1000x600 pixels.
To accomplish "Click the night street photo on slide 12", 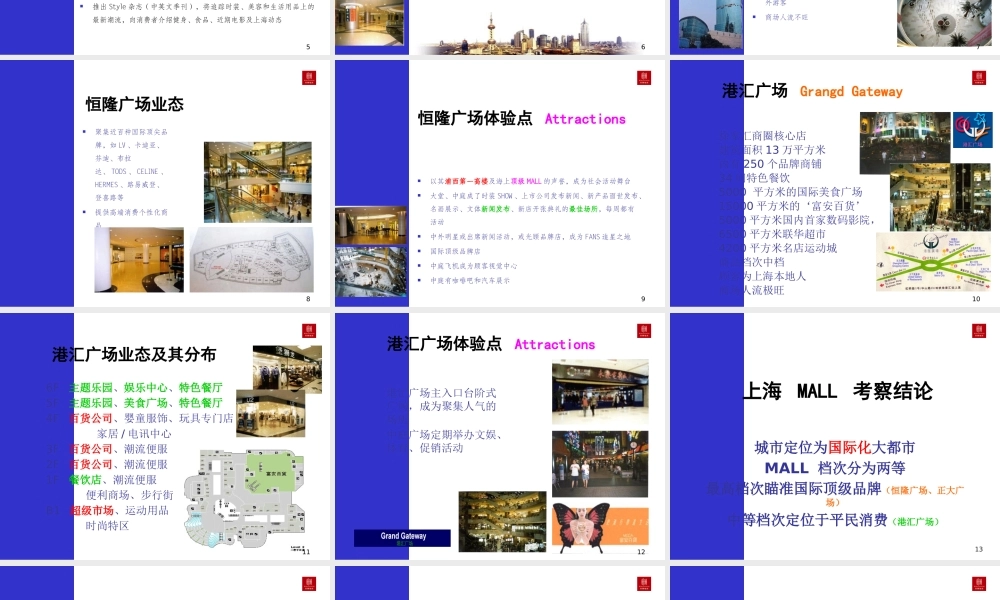I will coord(599,464).
